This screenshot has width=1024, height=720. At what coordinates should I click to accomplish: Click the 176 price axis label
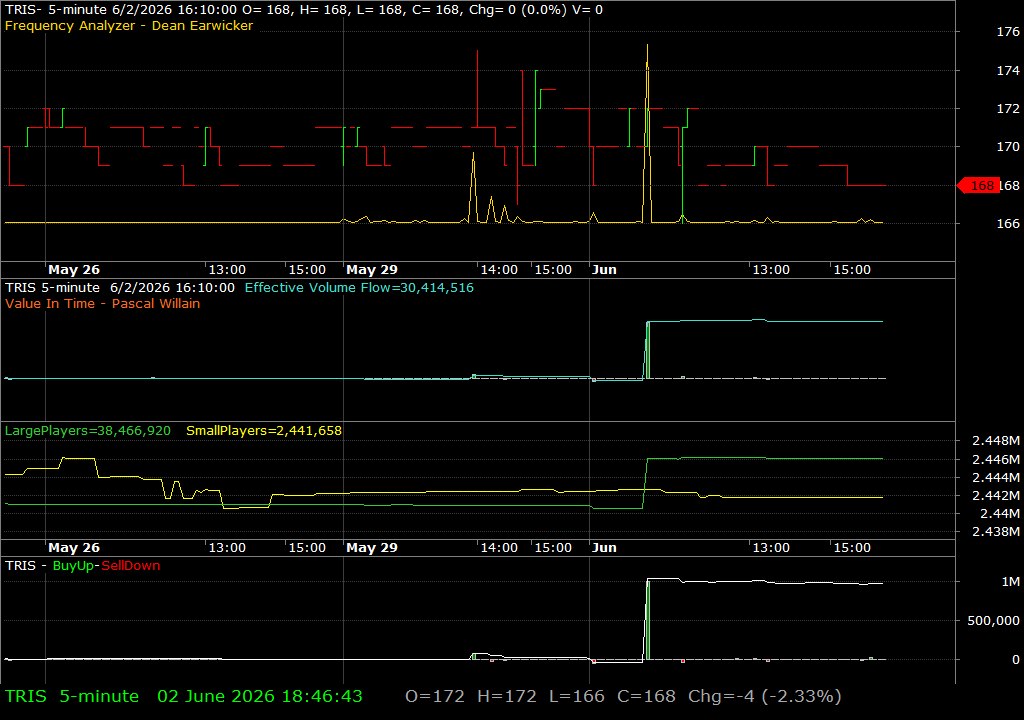tap(1008, 31)
